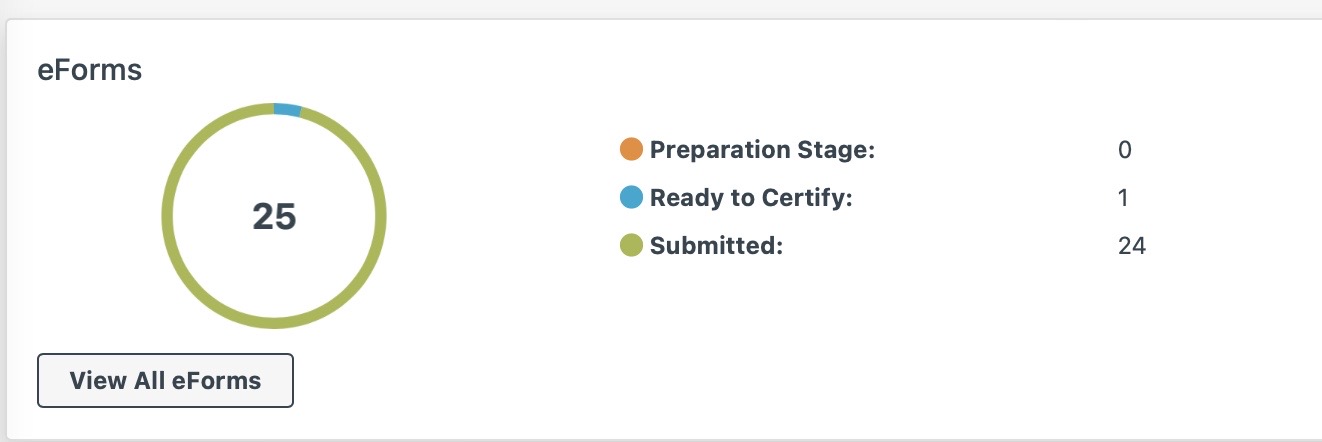Click the Preparation Stage count of 0
This screenshot has width=1322, height=442.
coord(1125,150)
